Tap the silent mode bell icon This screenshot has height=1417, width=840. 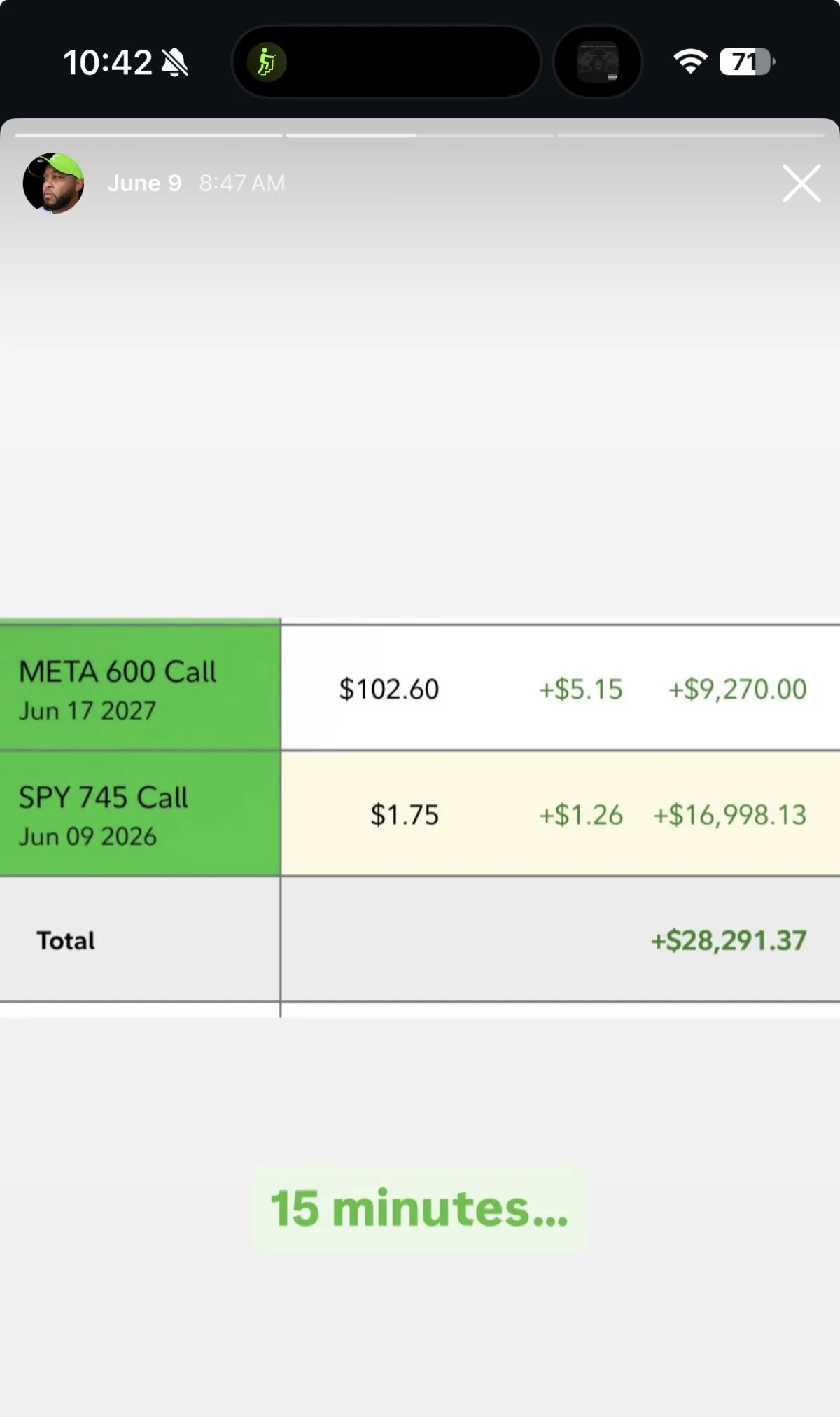(x=175, y=62)
